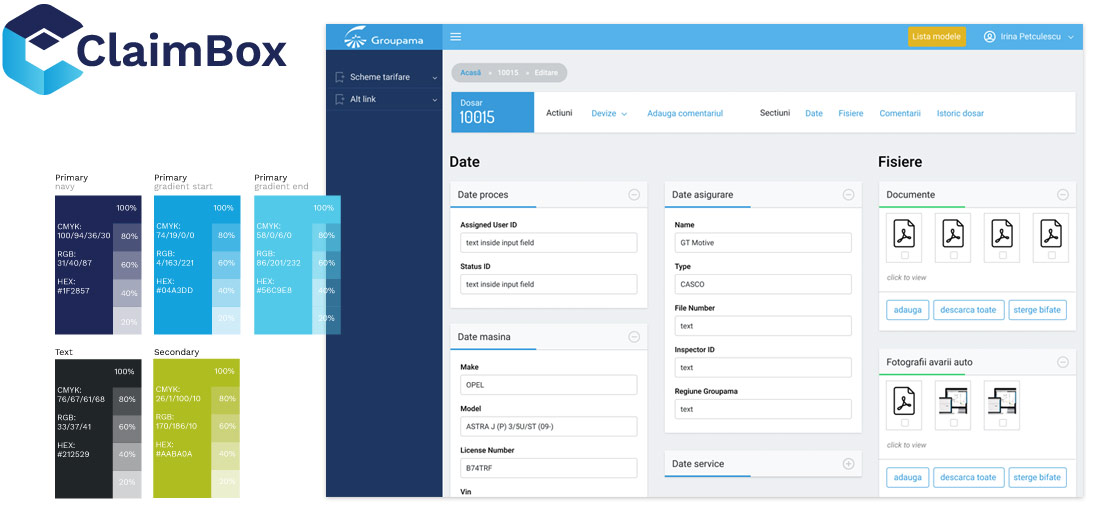1094x523 pixels.
Task: Tick checkbox under second Documente PDF
Action: click(x=954, y=255)
